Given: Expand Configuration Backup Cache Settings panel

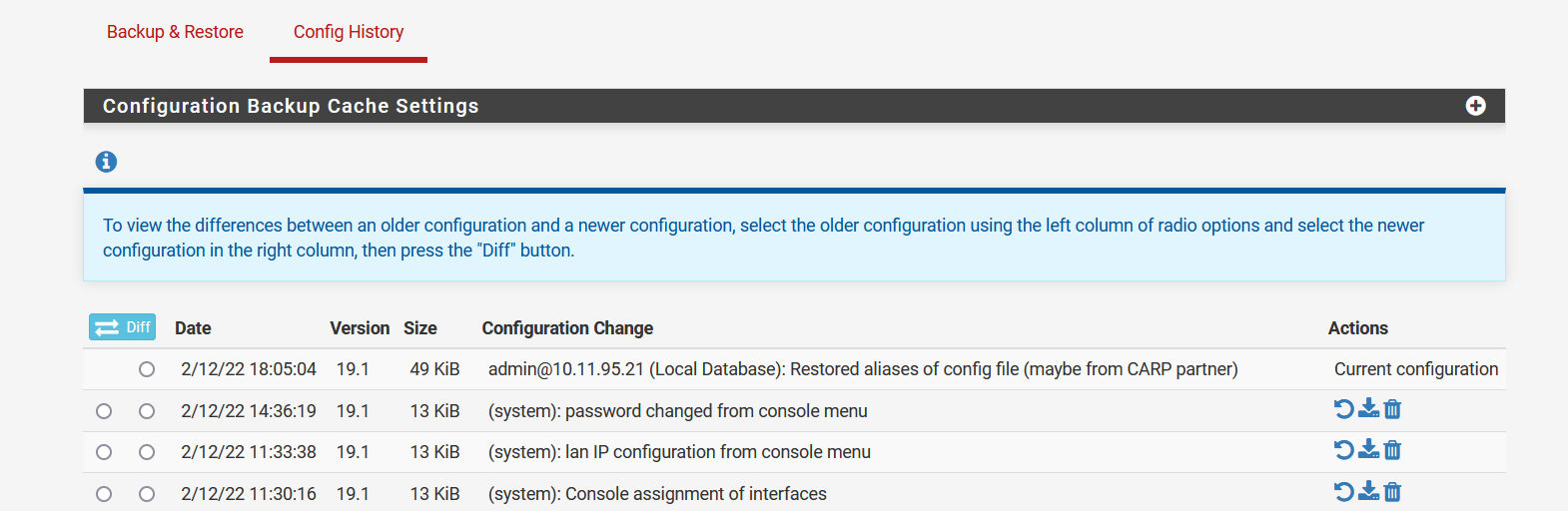Looking at the screenshot, I should pyautogui.click(x=1475, y=106).
